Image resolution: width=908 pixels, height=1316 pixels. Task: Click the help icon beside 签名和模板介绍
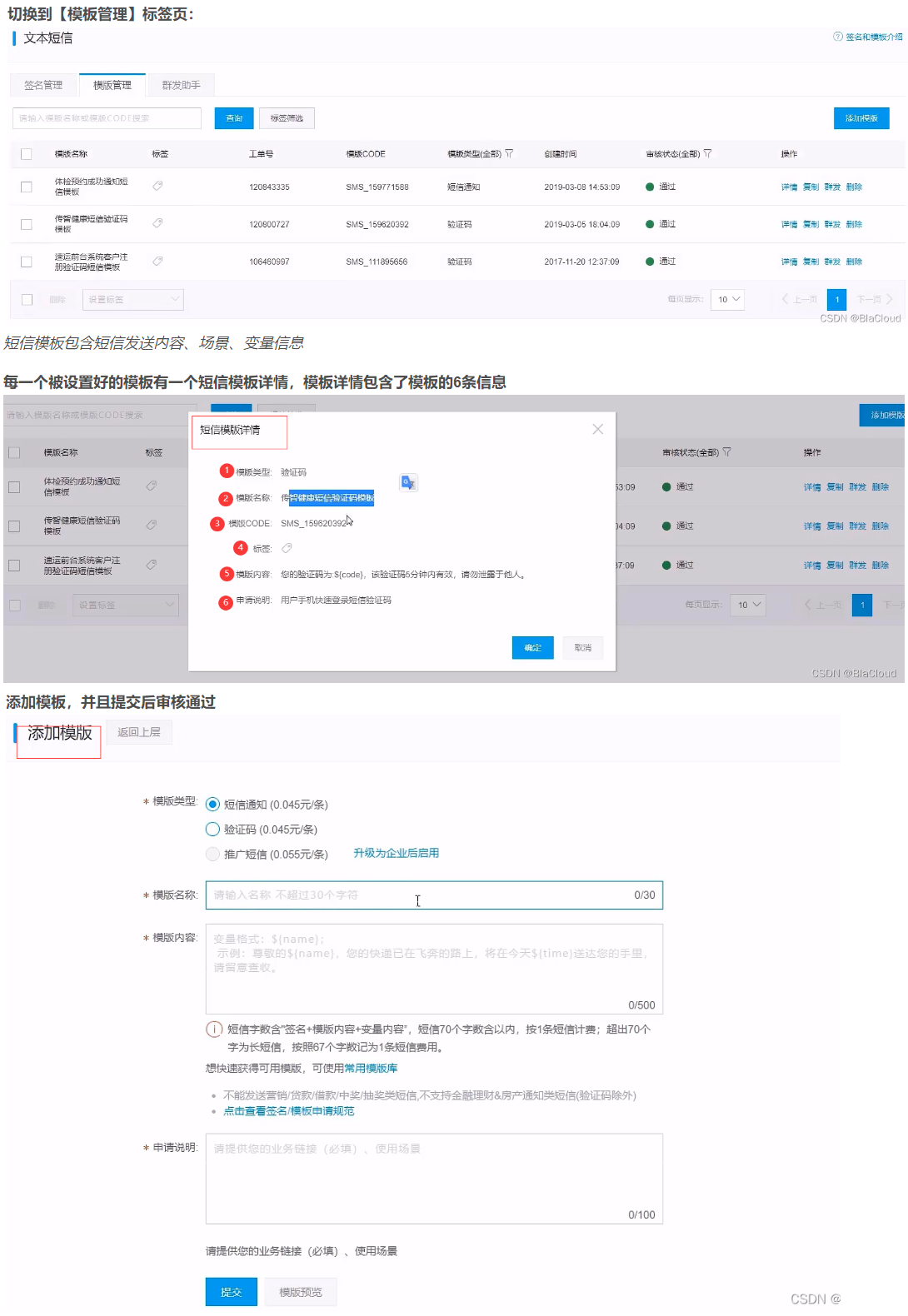click(x=837, y=37)
